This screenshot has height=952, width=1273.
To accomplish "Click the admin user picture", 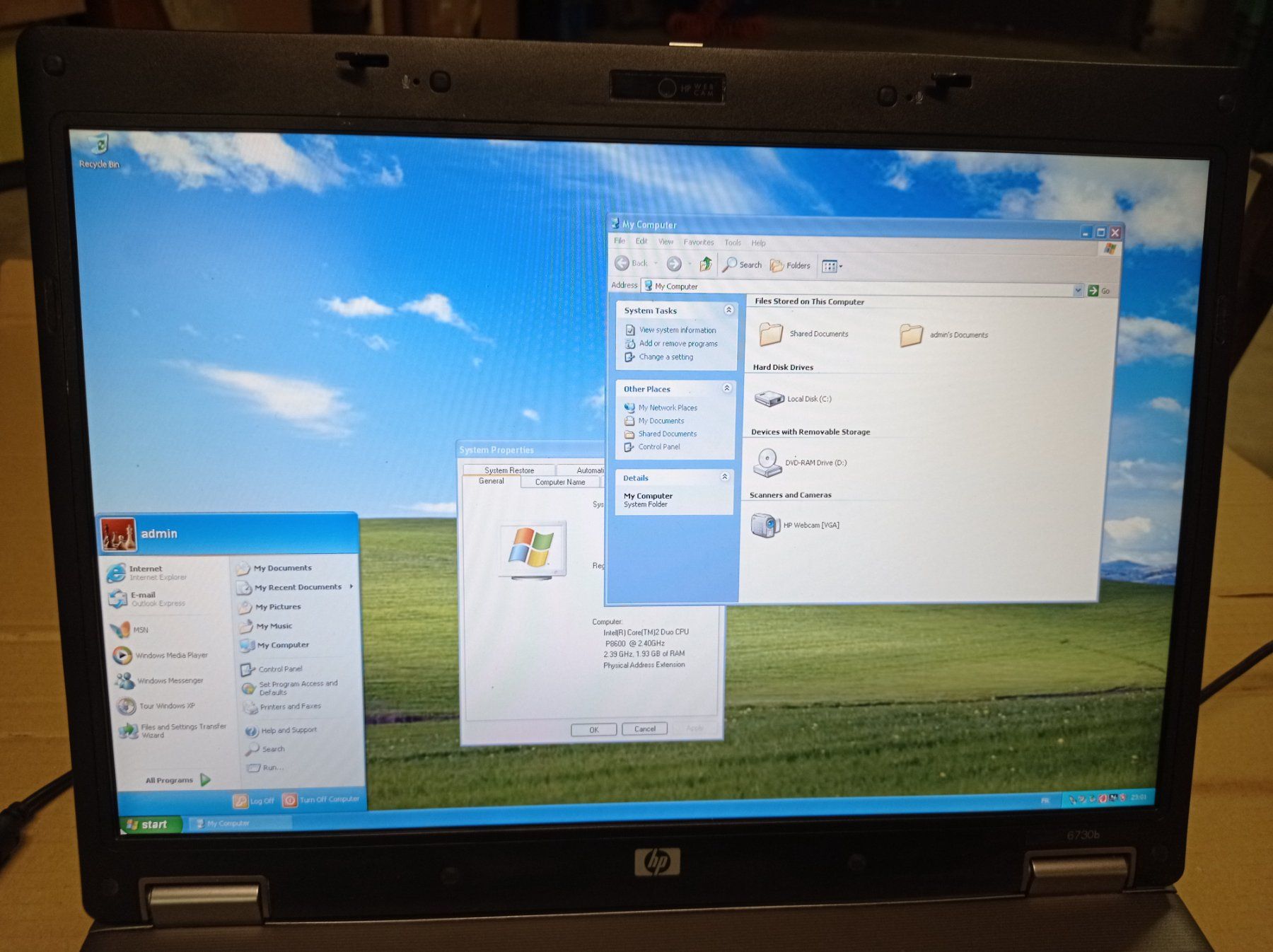I will pos(118,535).
